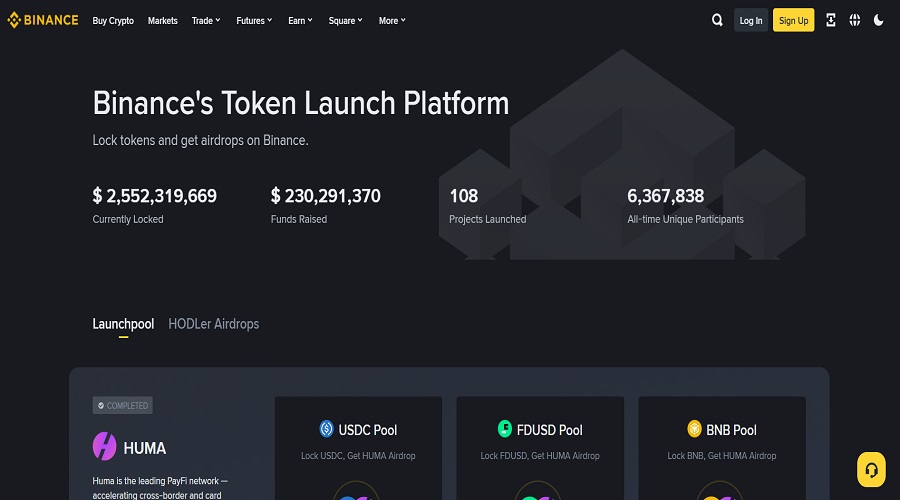Image resolution: width=900 pixels, height=500 pixels.
Task: Open the search magnifier icon
Action: coord(717,20)
